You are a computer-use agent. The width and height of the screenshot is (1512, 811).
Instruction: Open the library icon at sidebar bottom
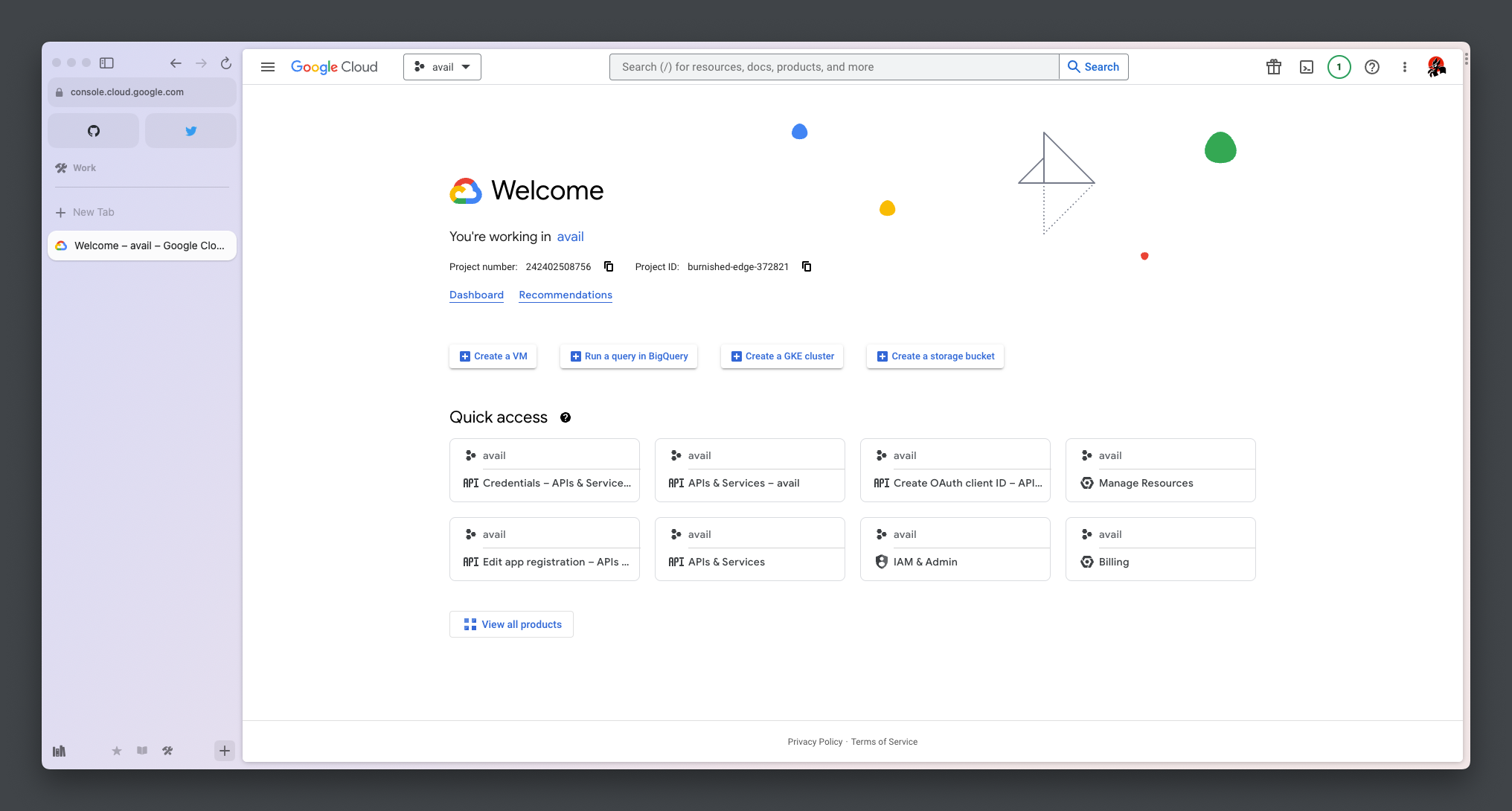[59, 751]
